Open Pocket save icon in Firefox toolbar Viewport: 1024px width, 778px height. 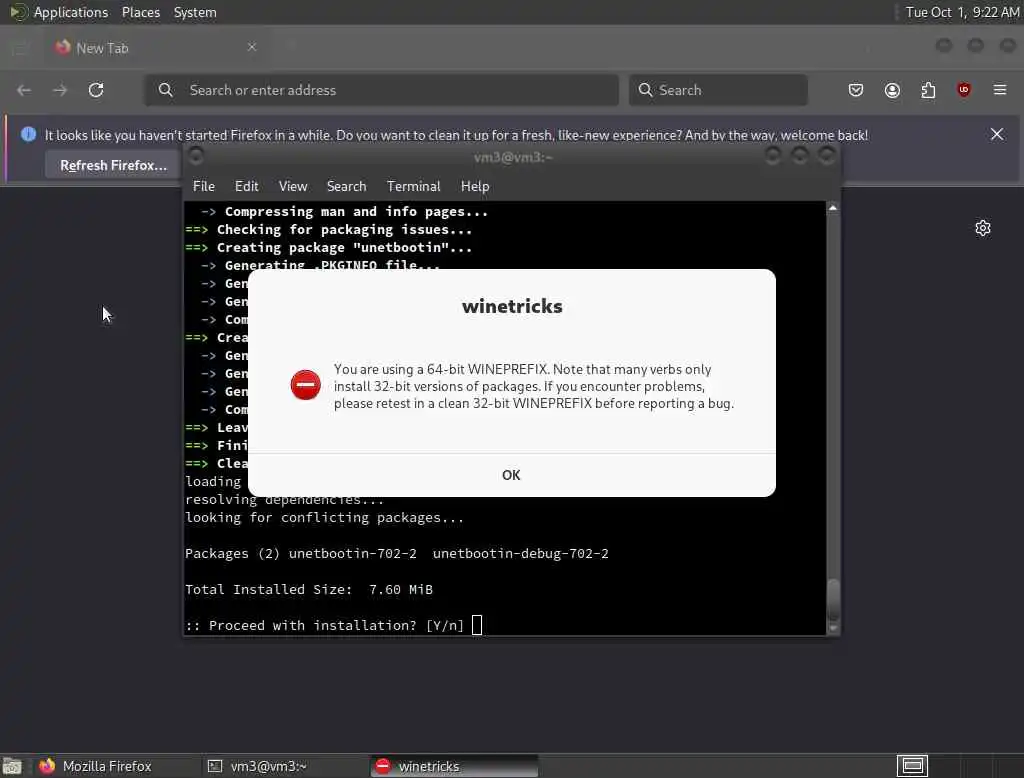point(856,90)
